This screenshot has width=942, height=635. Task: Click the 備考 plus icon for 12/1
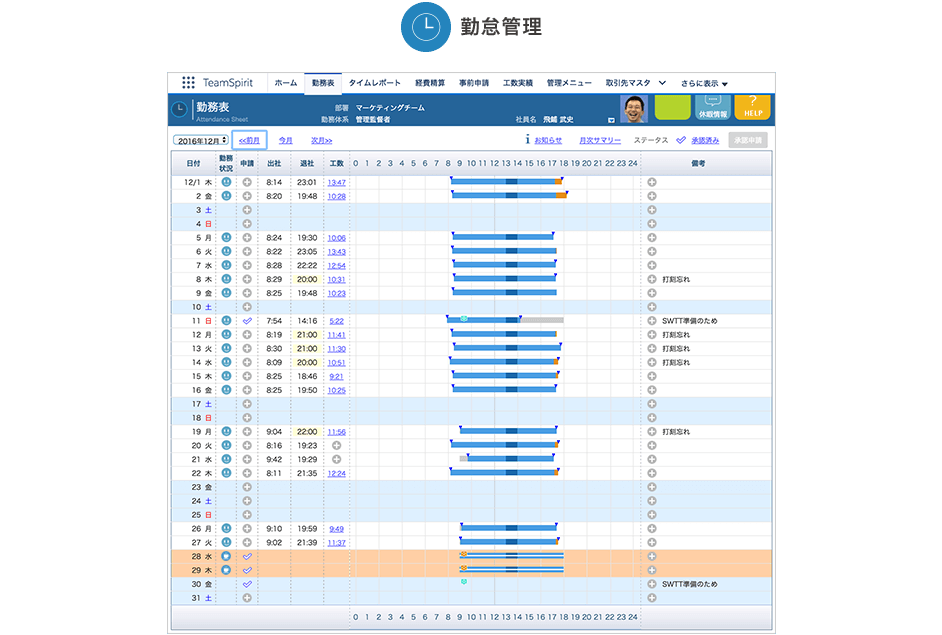[652, 182]
